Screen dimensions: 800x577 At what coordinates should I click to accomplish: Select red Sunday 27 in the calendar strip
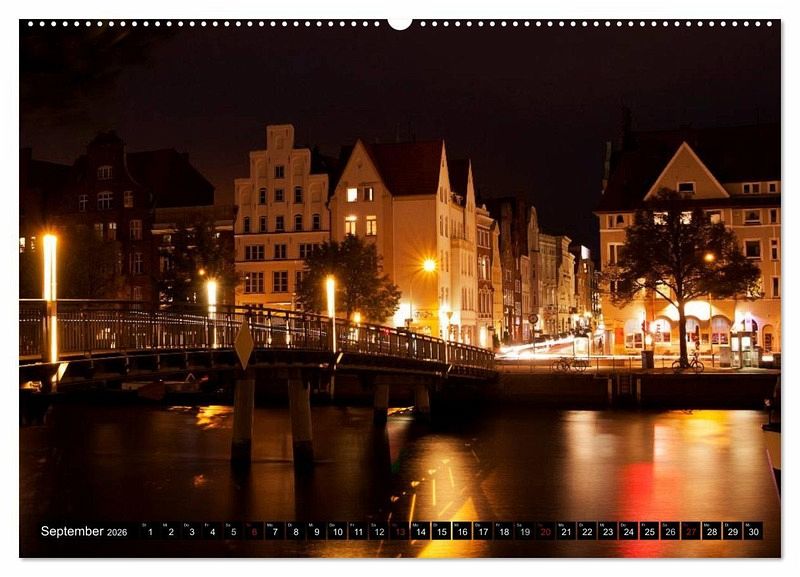tap(691, 531)
